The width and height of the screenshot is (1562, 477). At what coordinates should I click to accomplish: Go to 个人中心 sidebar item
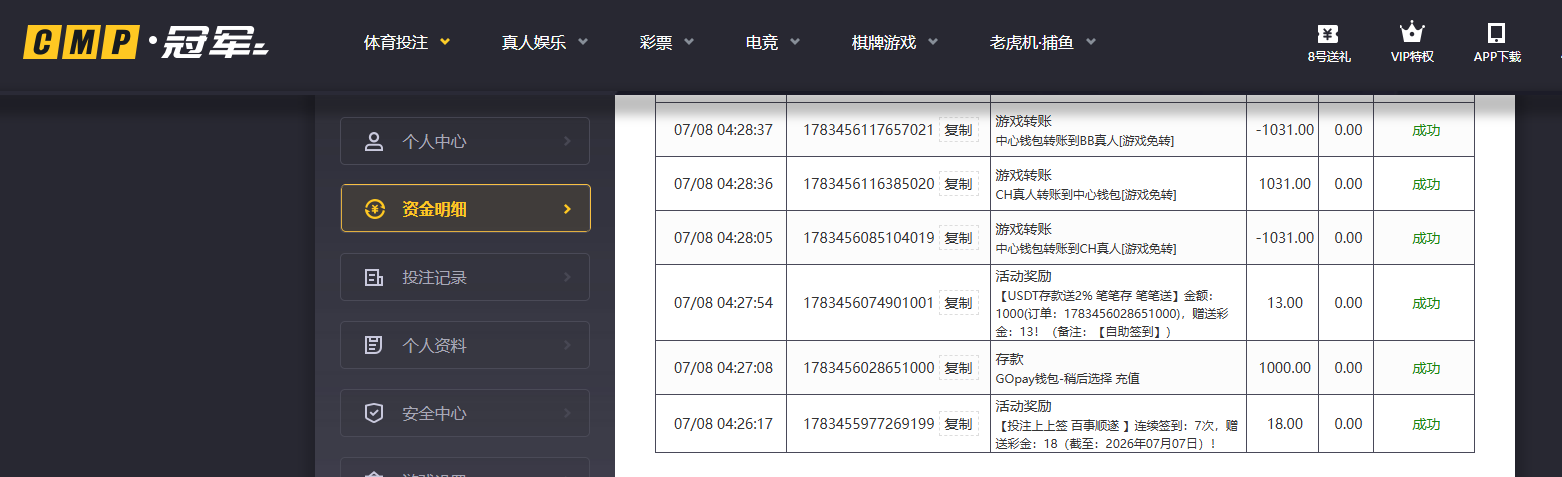point(465,141)
